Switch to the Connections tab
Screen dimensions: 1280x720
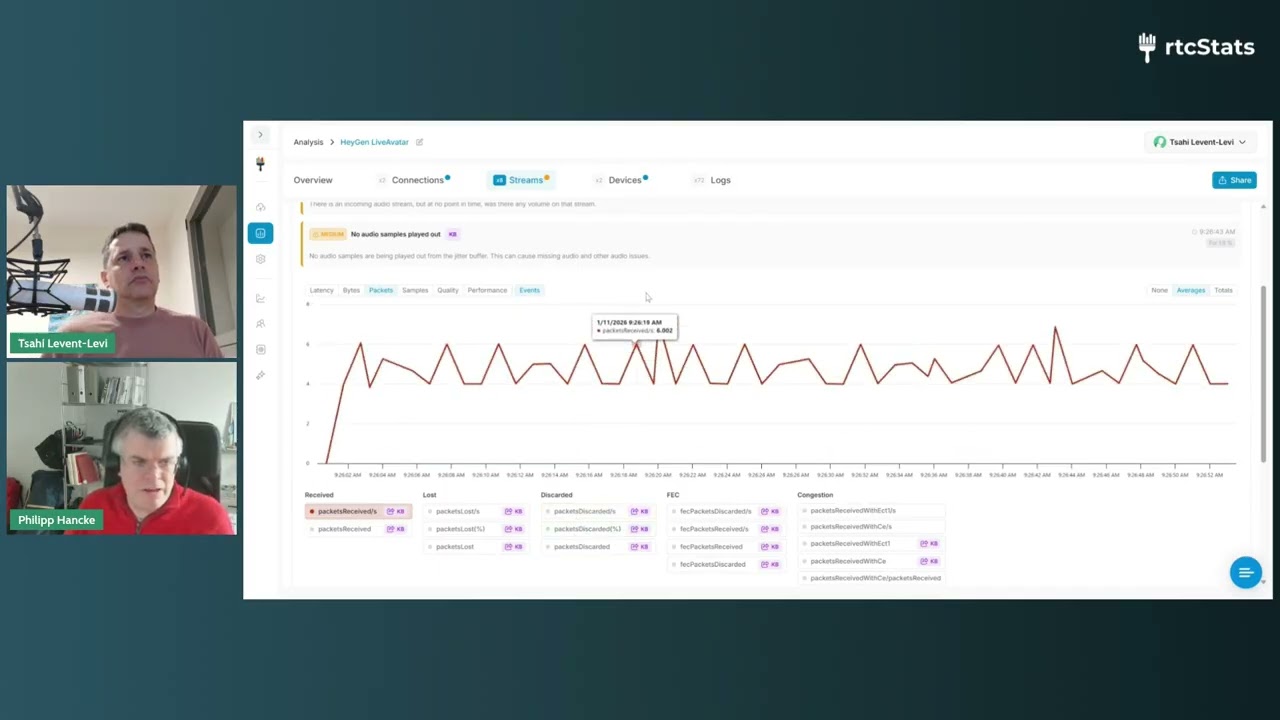(417, 180)
